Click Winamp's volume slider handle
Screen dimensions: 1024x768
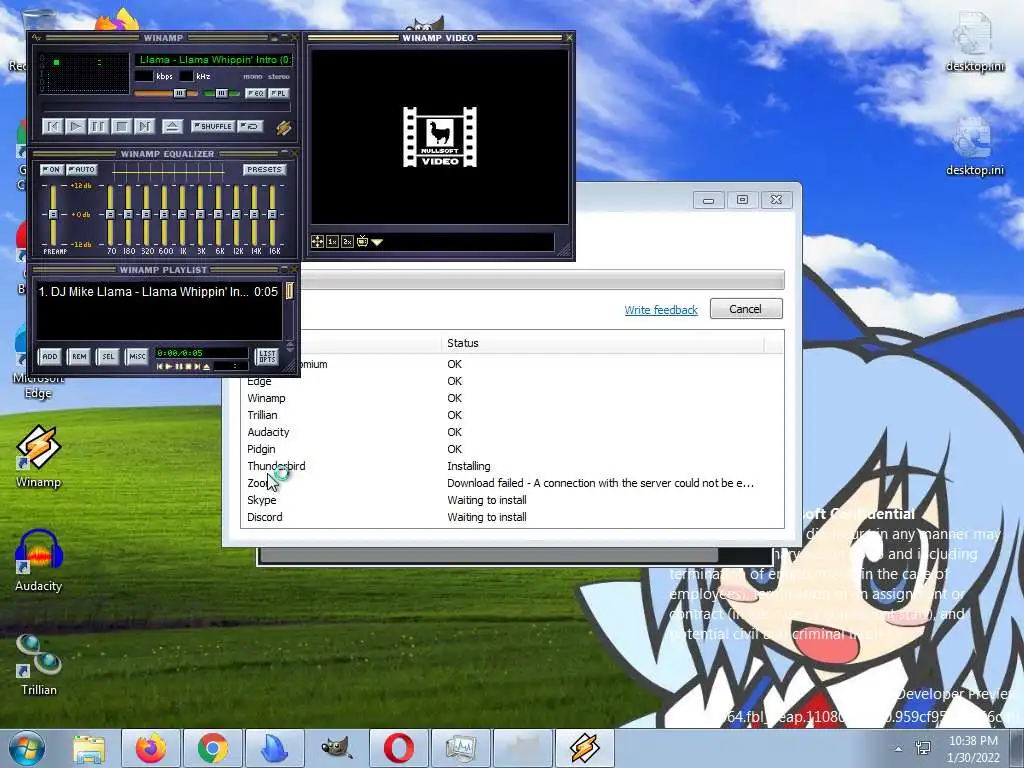point(179,94)
